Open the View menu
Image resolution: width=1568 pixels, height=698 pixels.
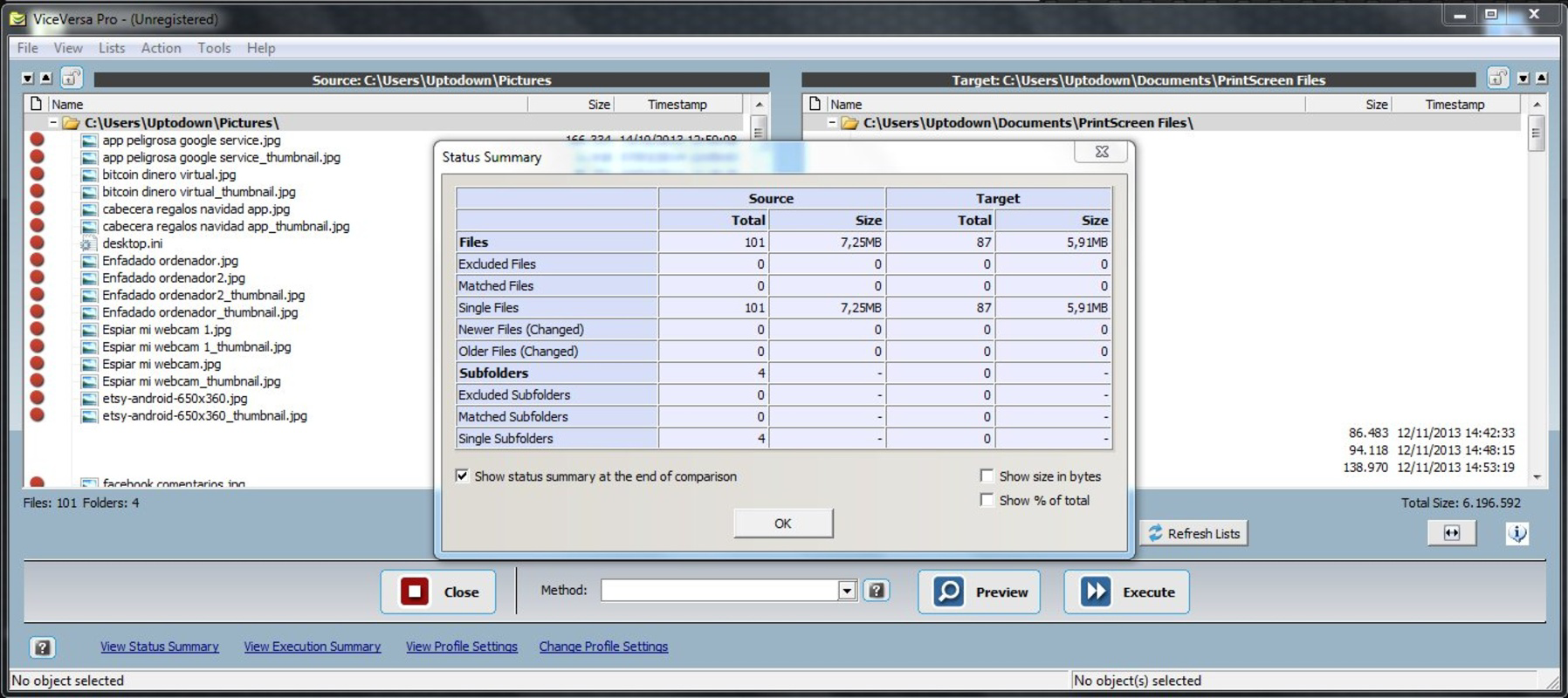pos(68,48)
